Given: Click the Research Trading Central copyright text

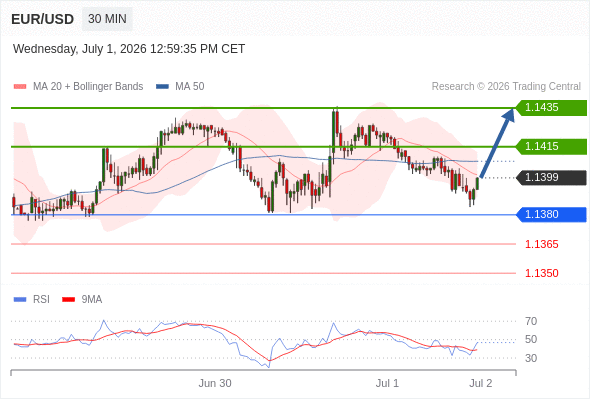Looking at the screenshot, I should [x=506, y=87].
